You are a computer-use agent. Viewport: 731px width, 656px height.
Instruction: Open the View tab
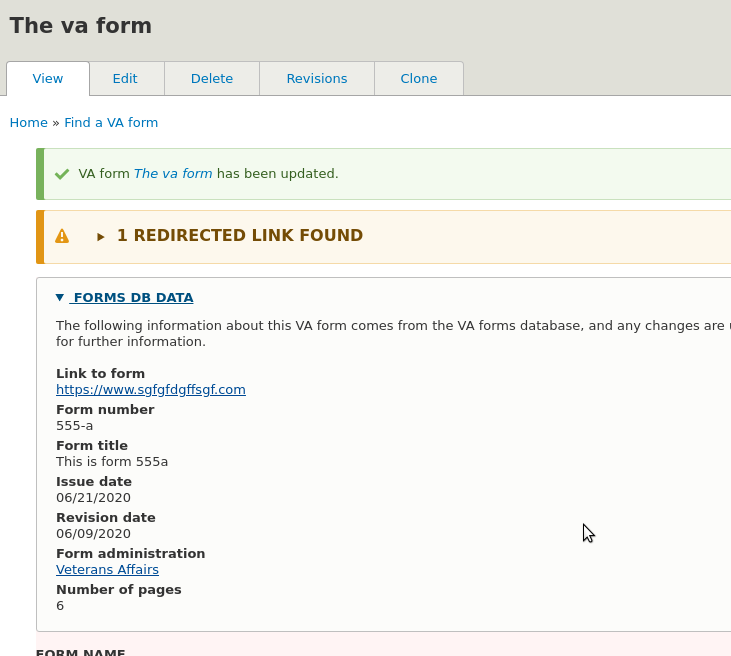pos(48,78)
